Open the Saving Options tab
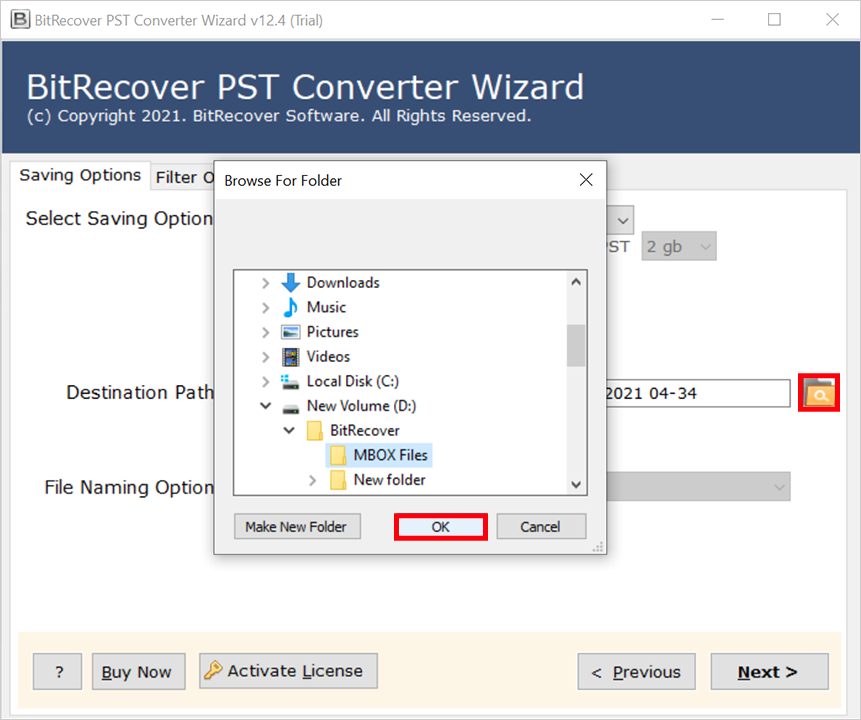 point(80,176)
